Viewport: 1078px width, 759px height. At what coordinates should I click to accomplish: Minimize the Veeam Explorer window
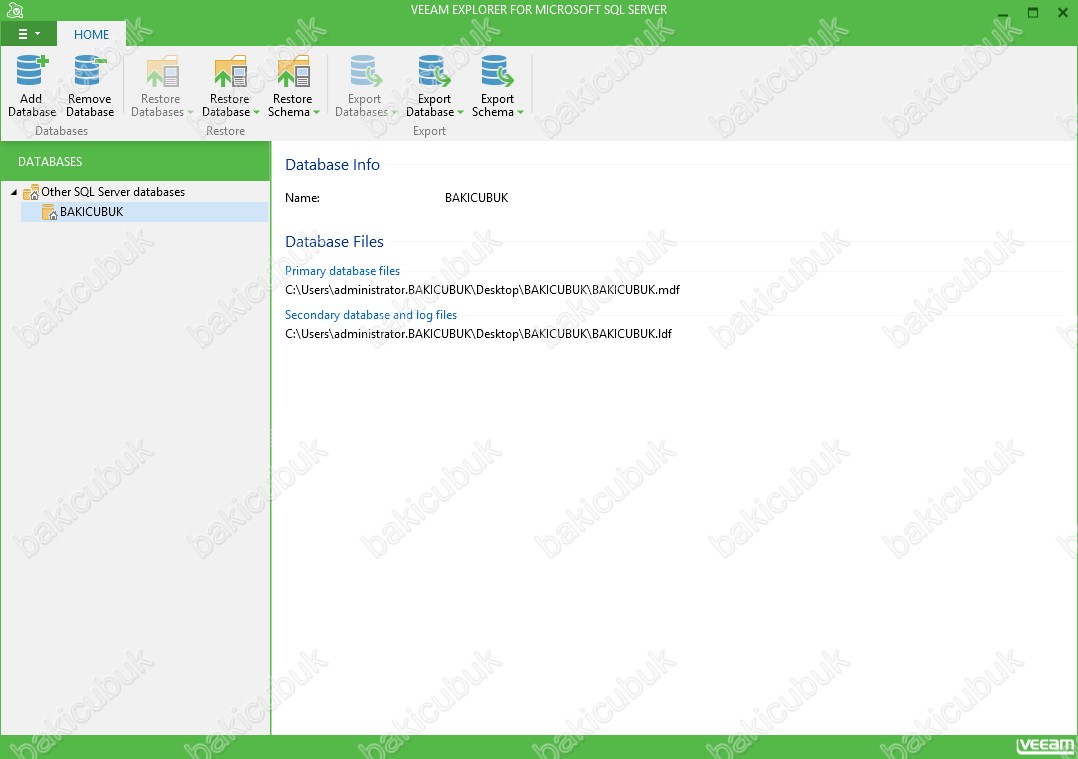click(1003, 13)
